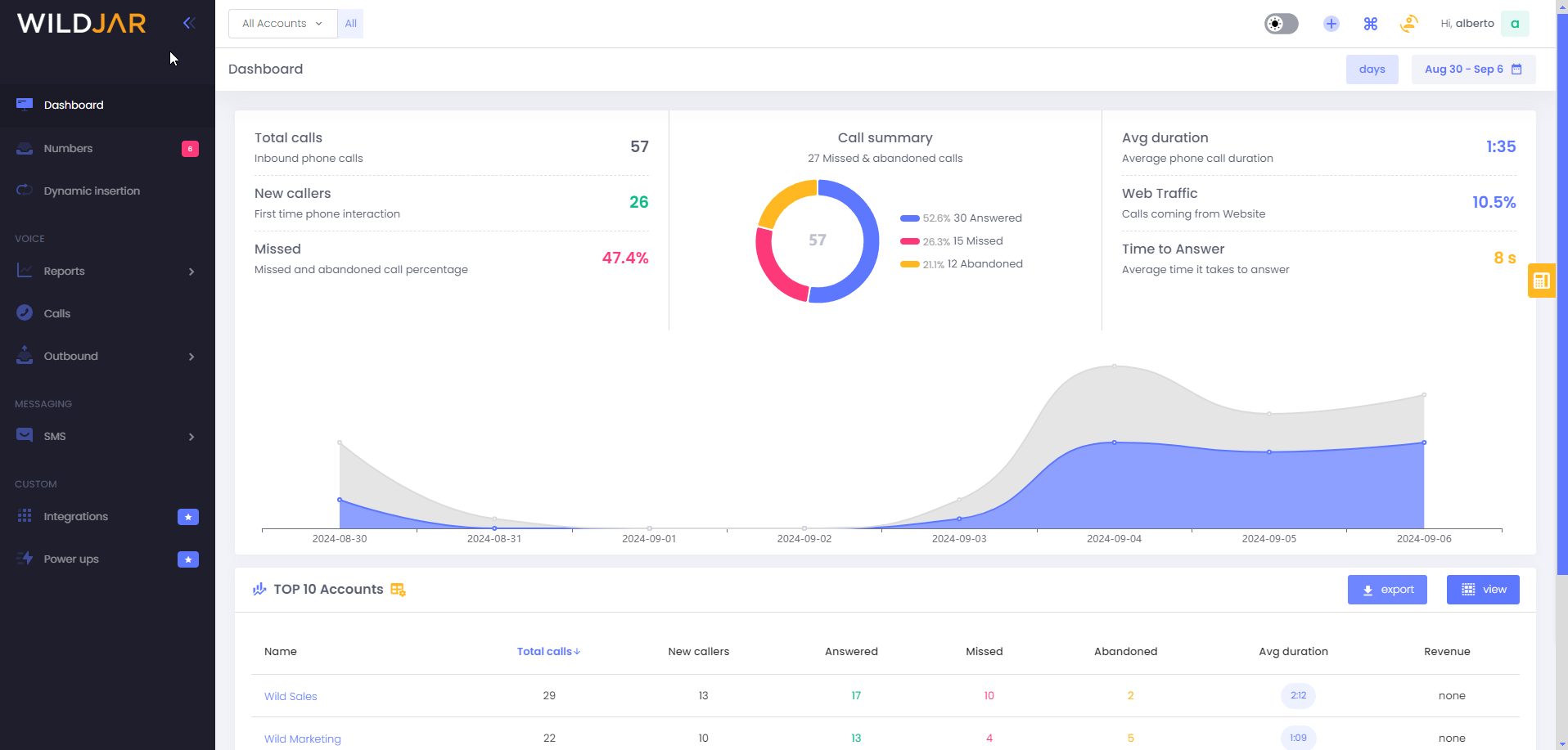Click the blue plus icon in header
Viewport: 1568px width, 750px height.
pyautogui.click(x=1331, y=24)
